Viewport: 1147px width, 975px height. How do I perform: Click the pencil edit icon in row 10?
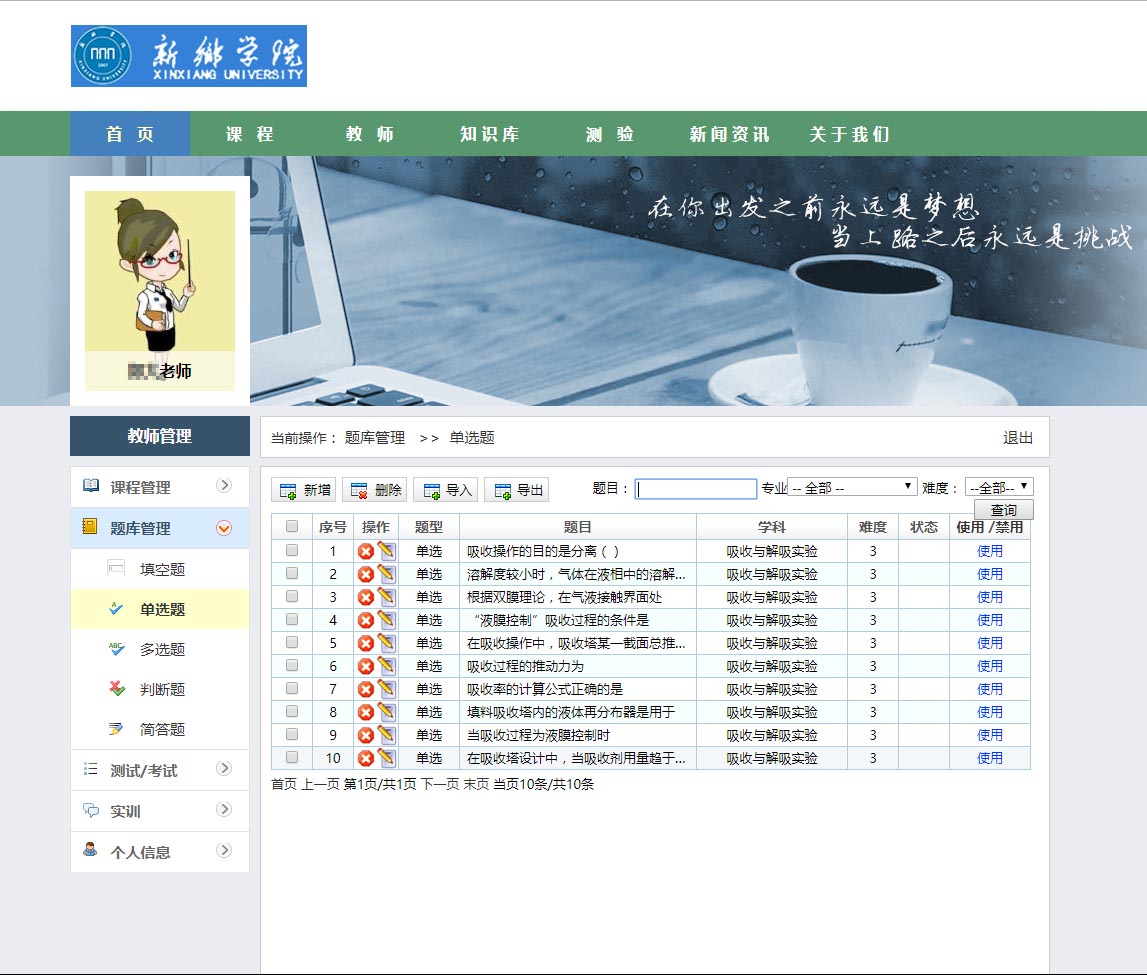pos(386,758)
